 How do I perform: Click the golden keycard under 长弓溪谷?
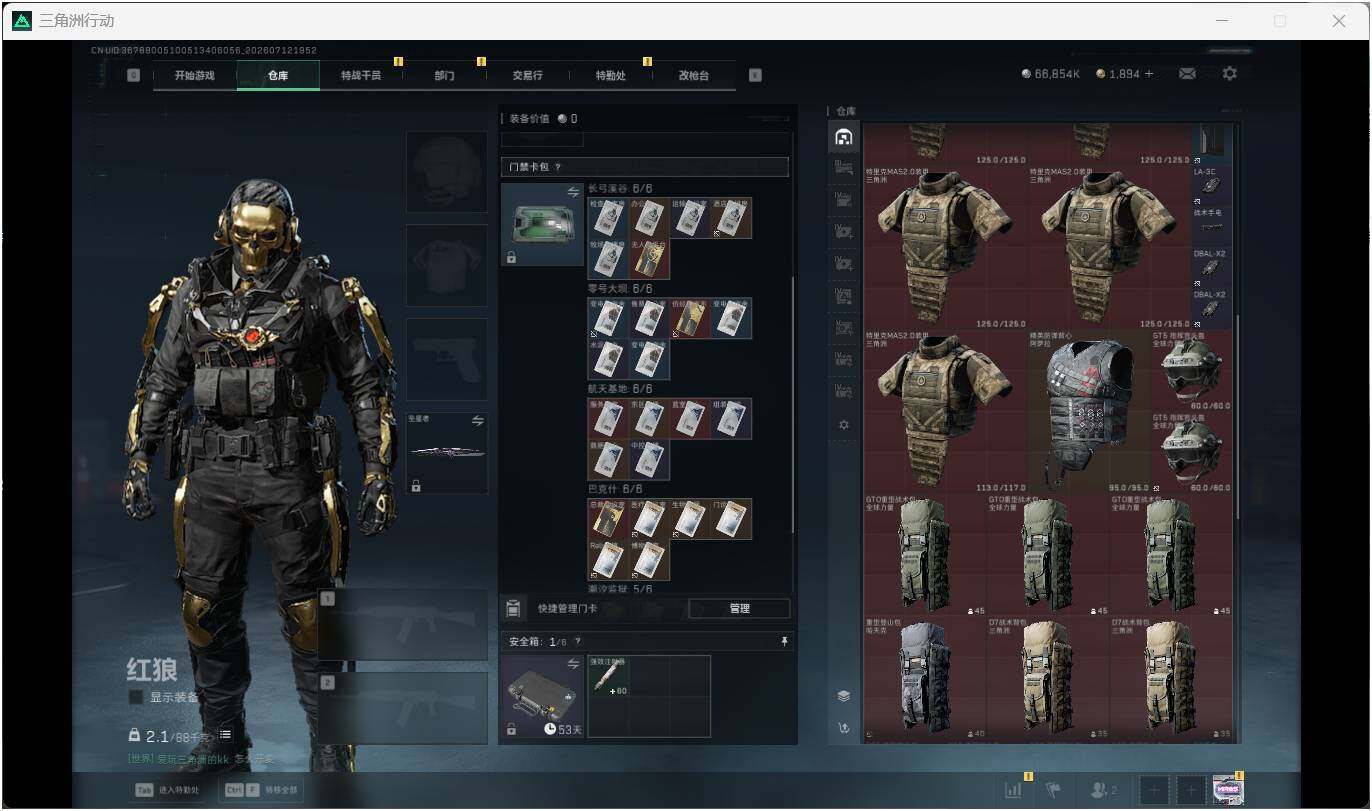point(650,258)
